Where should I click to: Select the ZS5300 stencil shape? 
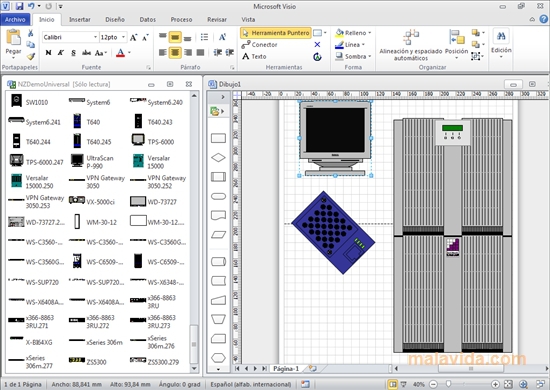[88, 361]
